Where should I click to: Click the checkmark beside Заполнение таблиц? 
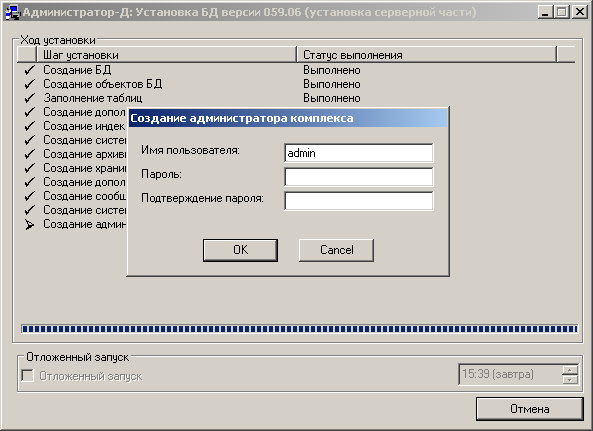pyautogui.click(x=29, y=98)
